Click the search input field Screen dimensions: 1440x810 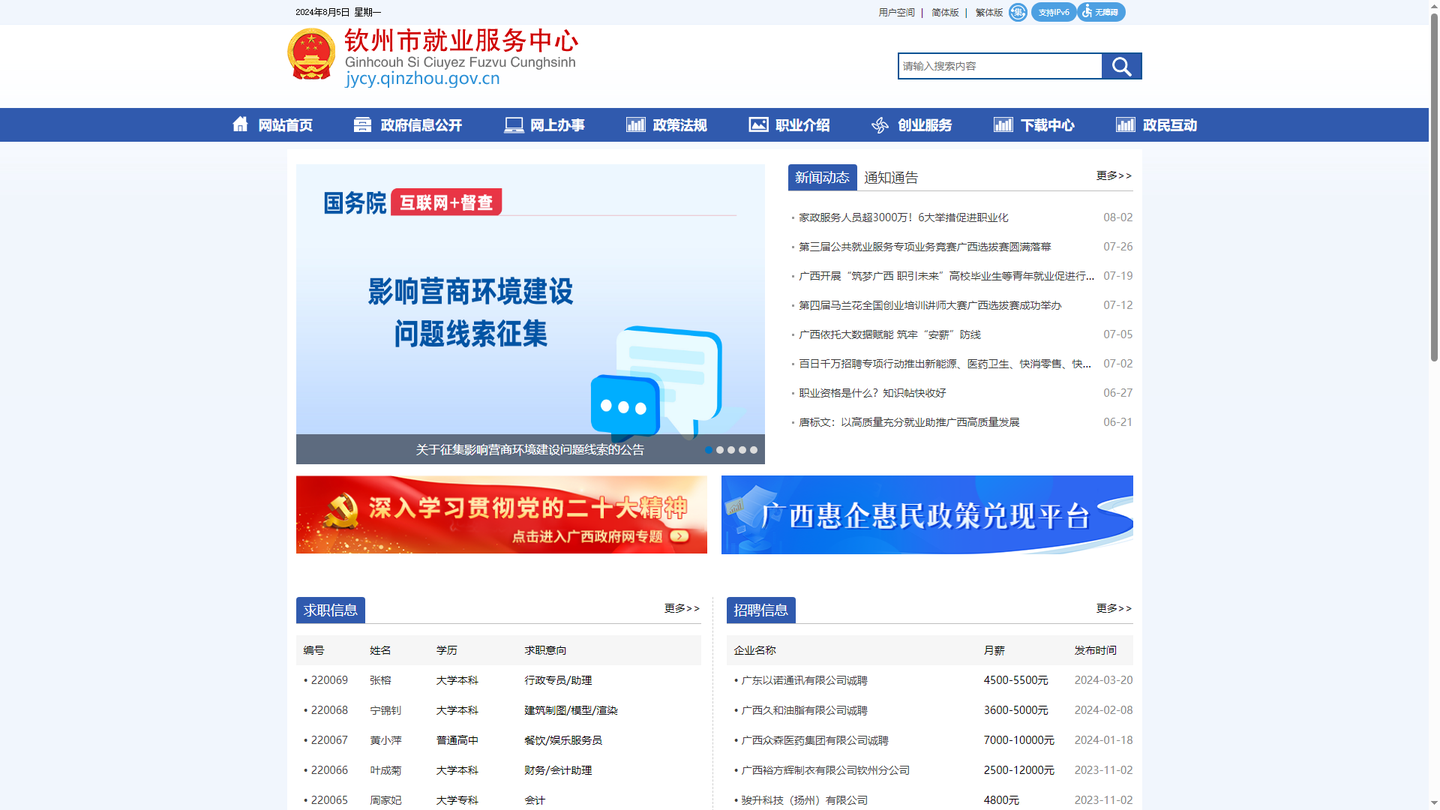pyautogui.click(x=1000, y=66)
